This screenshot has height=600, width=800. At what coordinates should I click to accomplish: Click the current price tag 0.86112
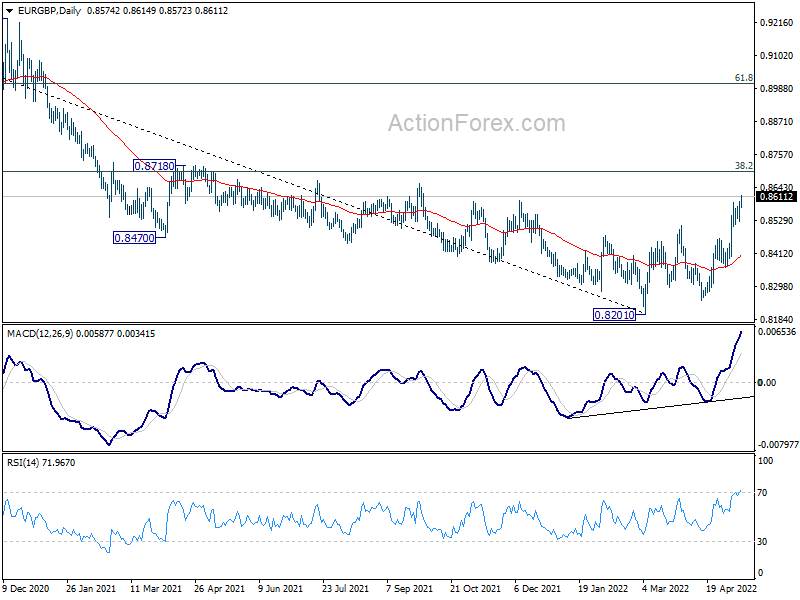(776, 197)
